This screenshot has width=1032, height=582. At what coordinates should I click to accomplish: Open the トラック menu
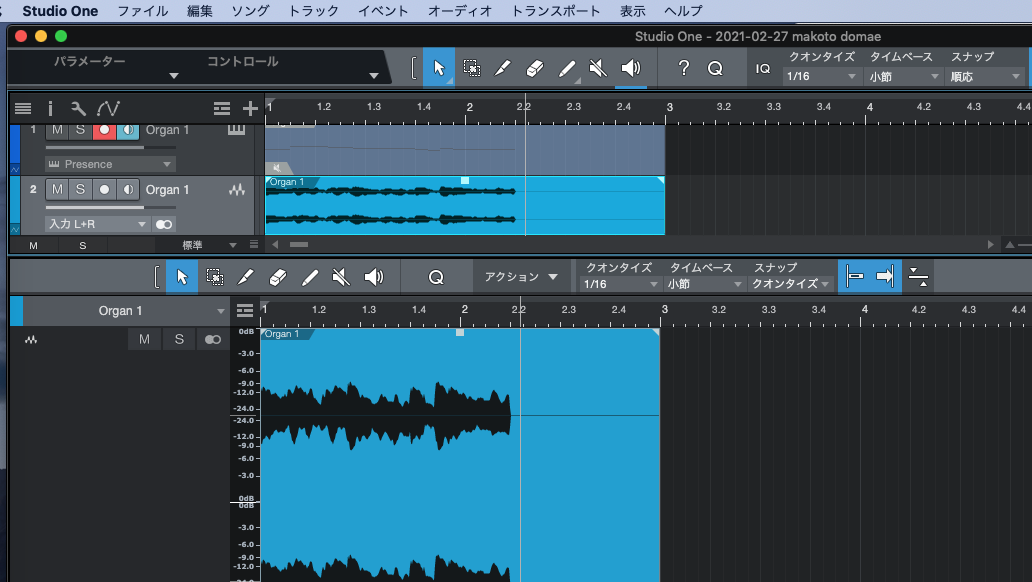pos(313,11)
